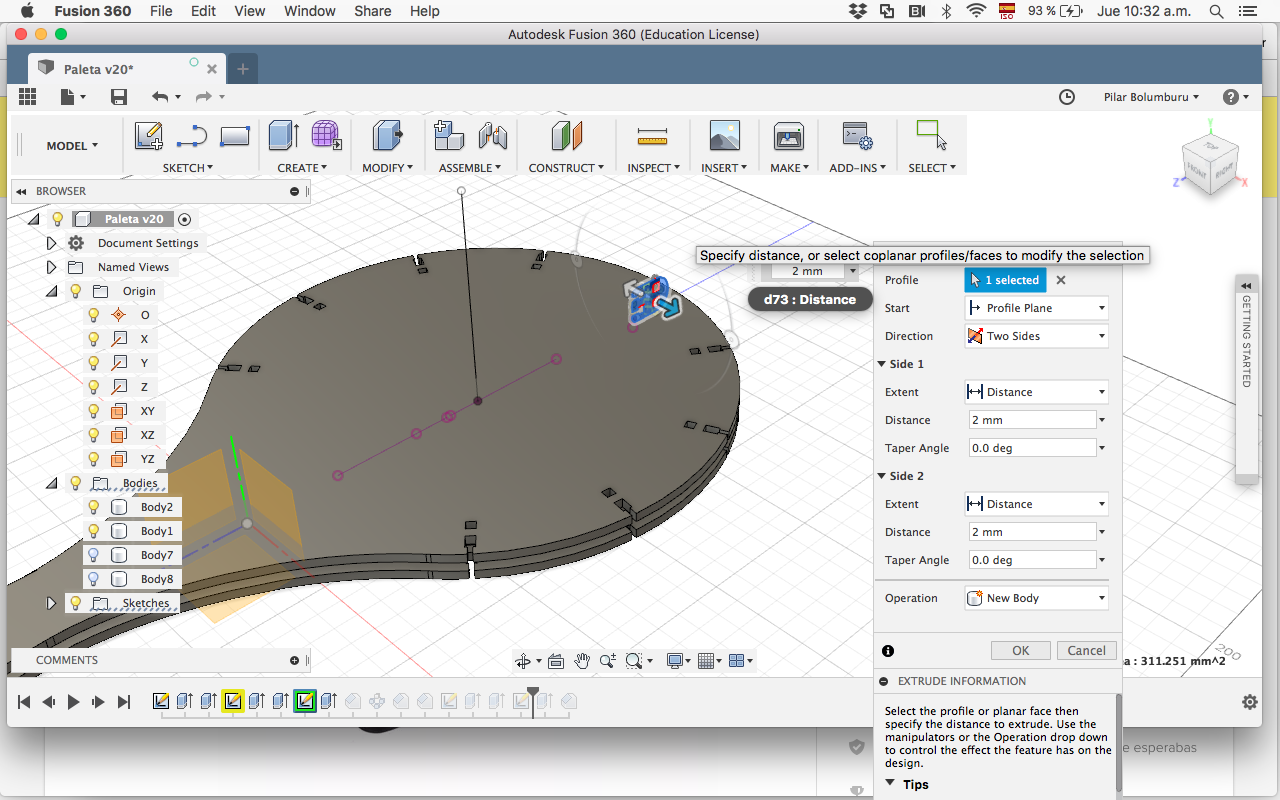This screenshot has height=800, width=1280.
Task: Toggle visibility of Body2
Action: coord(94,507)
